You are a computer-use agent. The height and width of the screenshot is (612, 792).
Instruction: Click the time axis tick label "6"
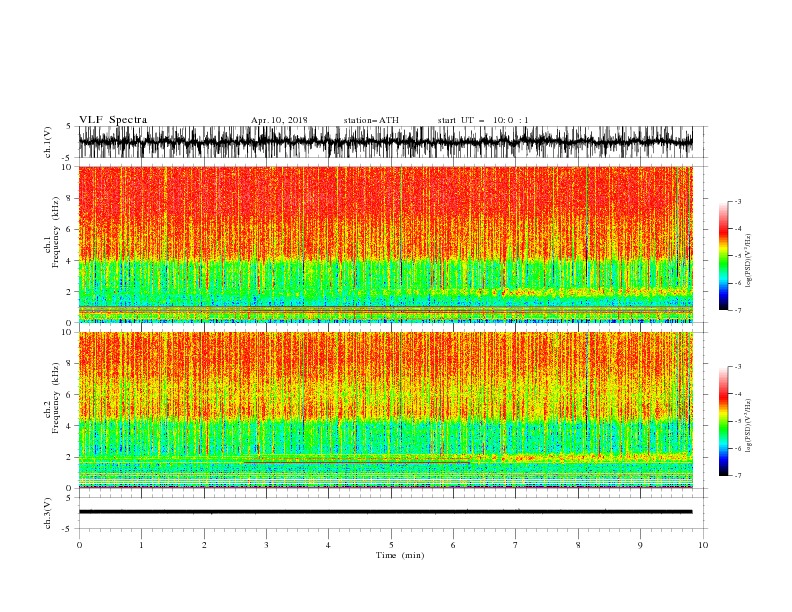coord(453,545)
